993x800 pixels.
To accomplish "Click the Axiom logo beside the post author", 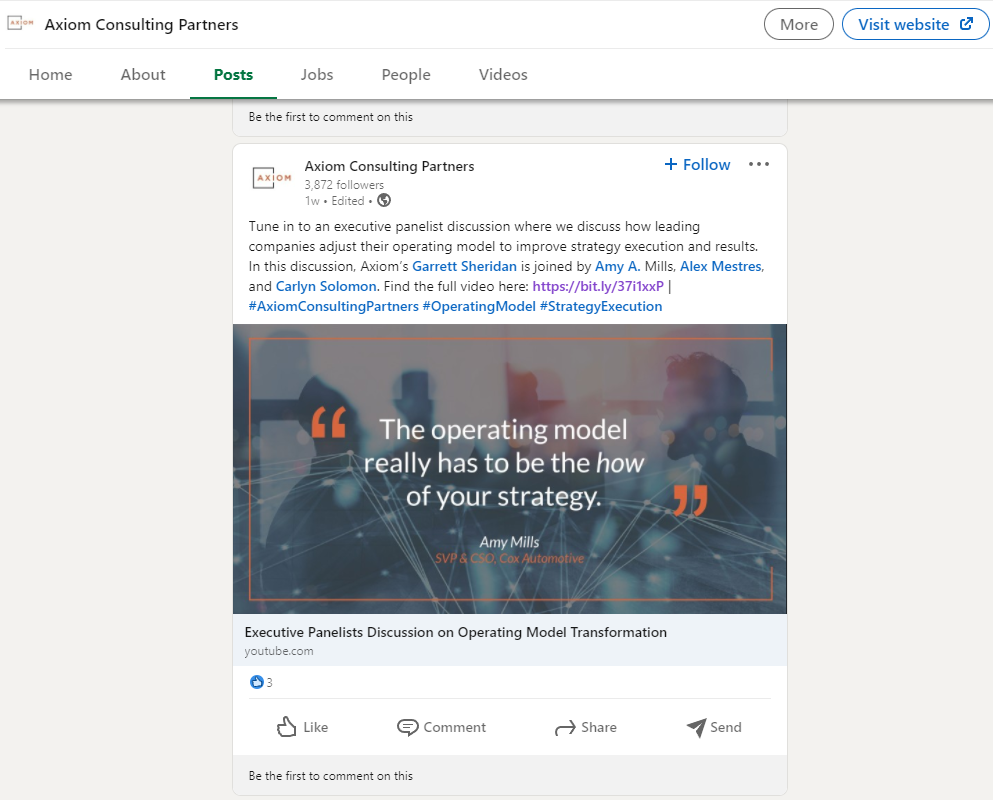I will point(272,178).
